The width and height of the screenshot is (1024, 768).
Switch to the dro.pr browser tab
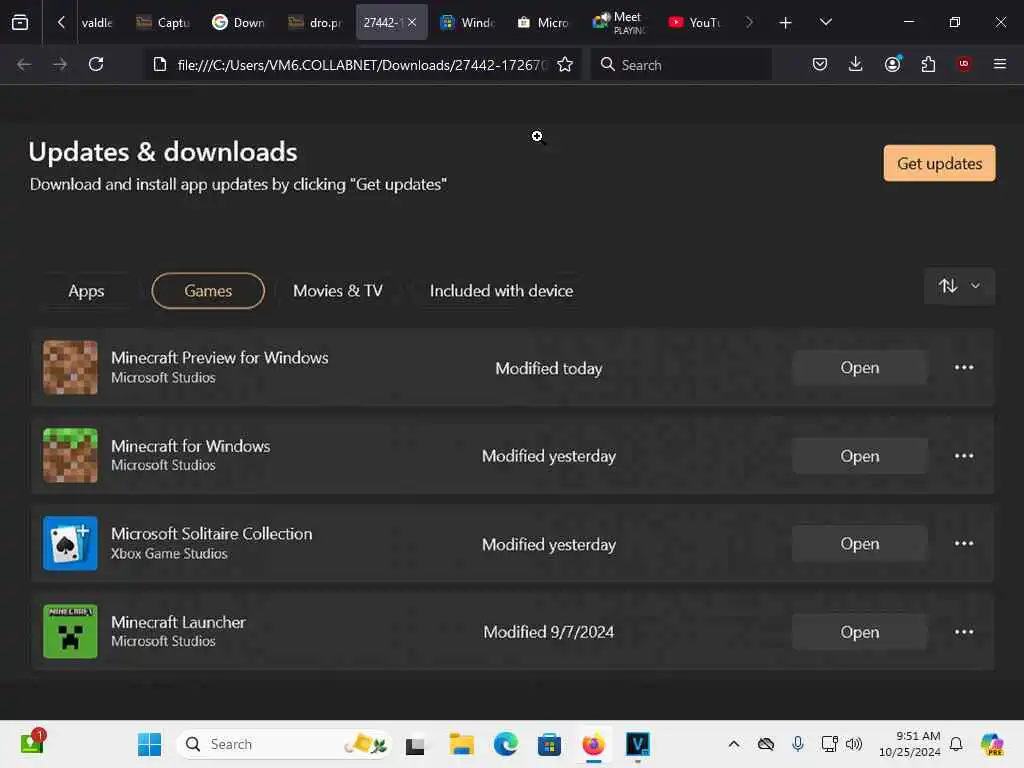click(x=315, y=22)
